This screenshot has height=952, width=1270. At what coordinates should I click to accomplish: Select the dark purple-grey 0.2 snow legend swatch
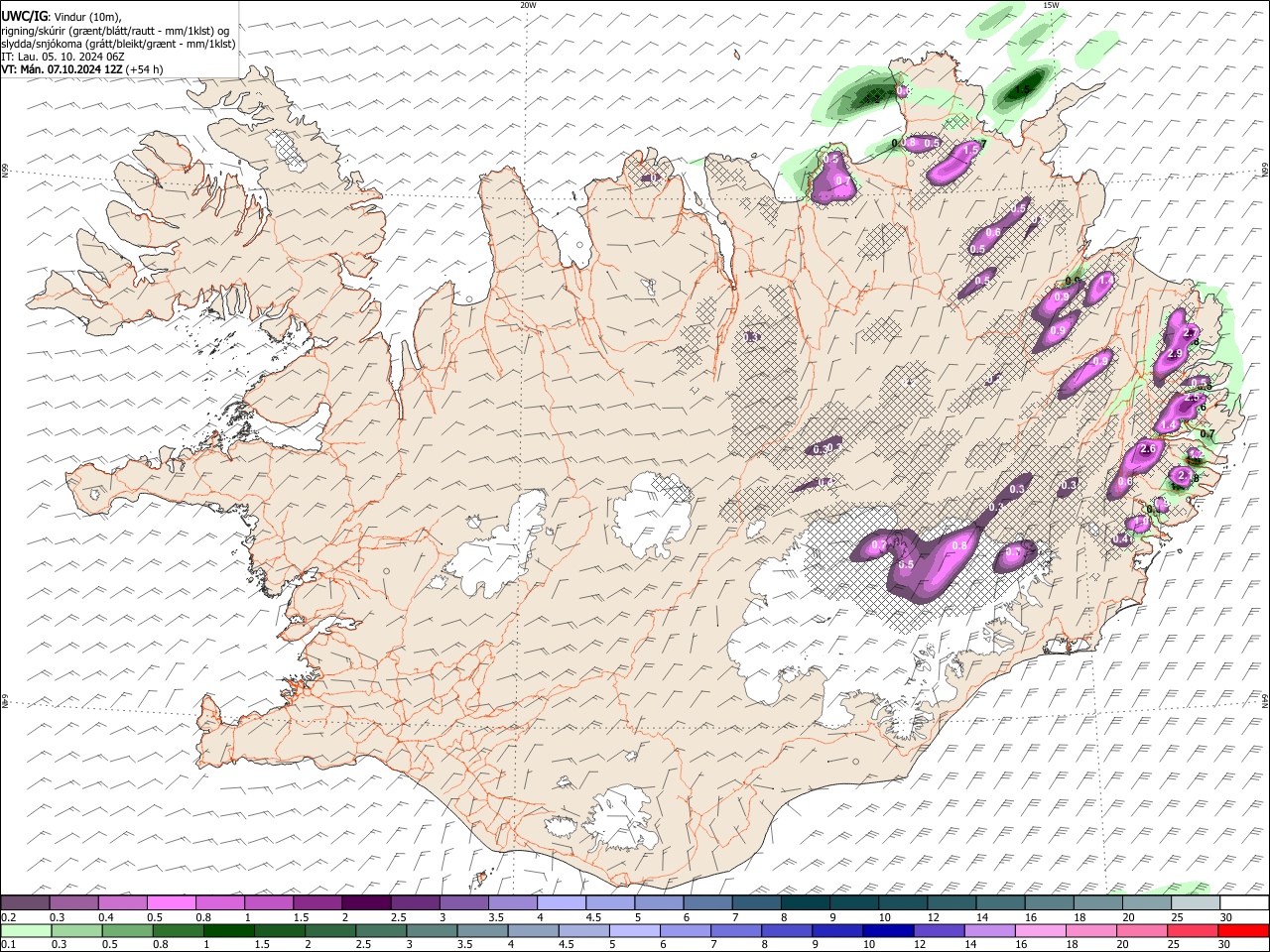[x=25, y=902]
